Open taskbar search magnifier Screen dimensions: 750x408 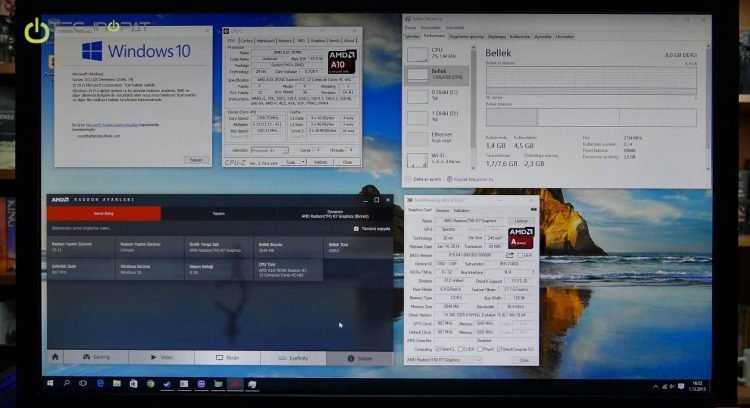tap(67, 384)
